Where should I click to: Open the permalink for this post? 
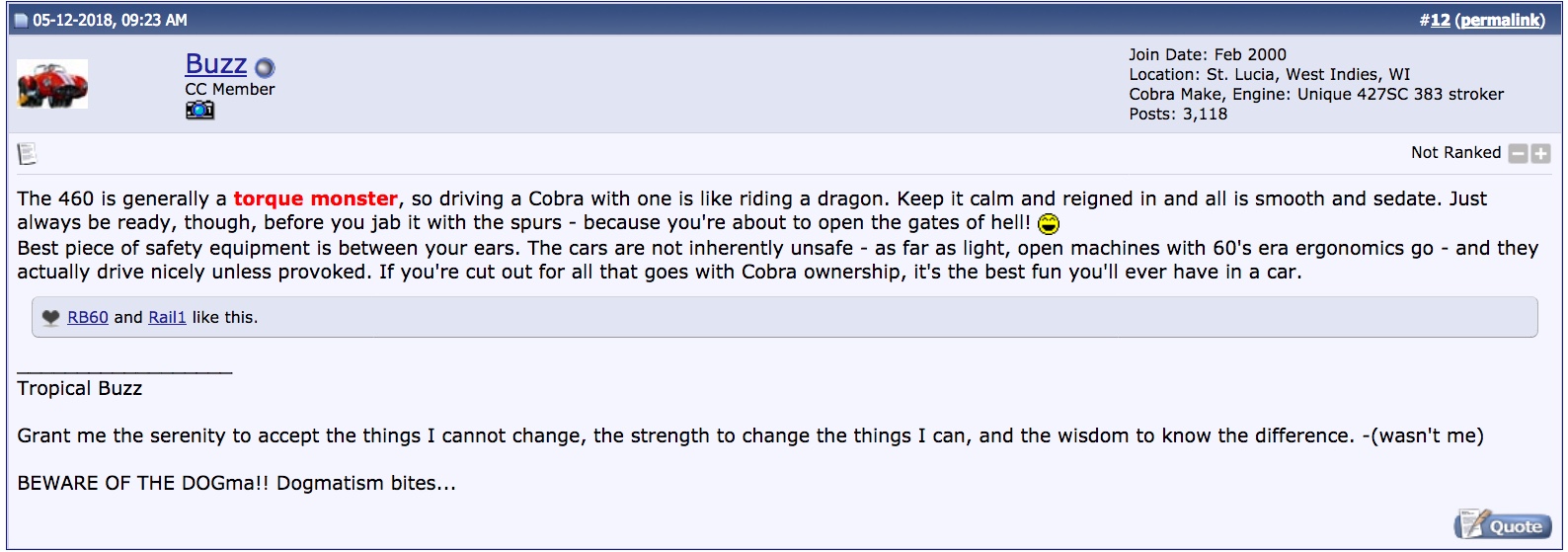click(x=1501, y=20)
